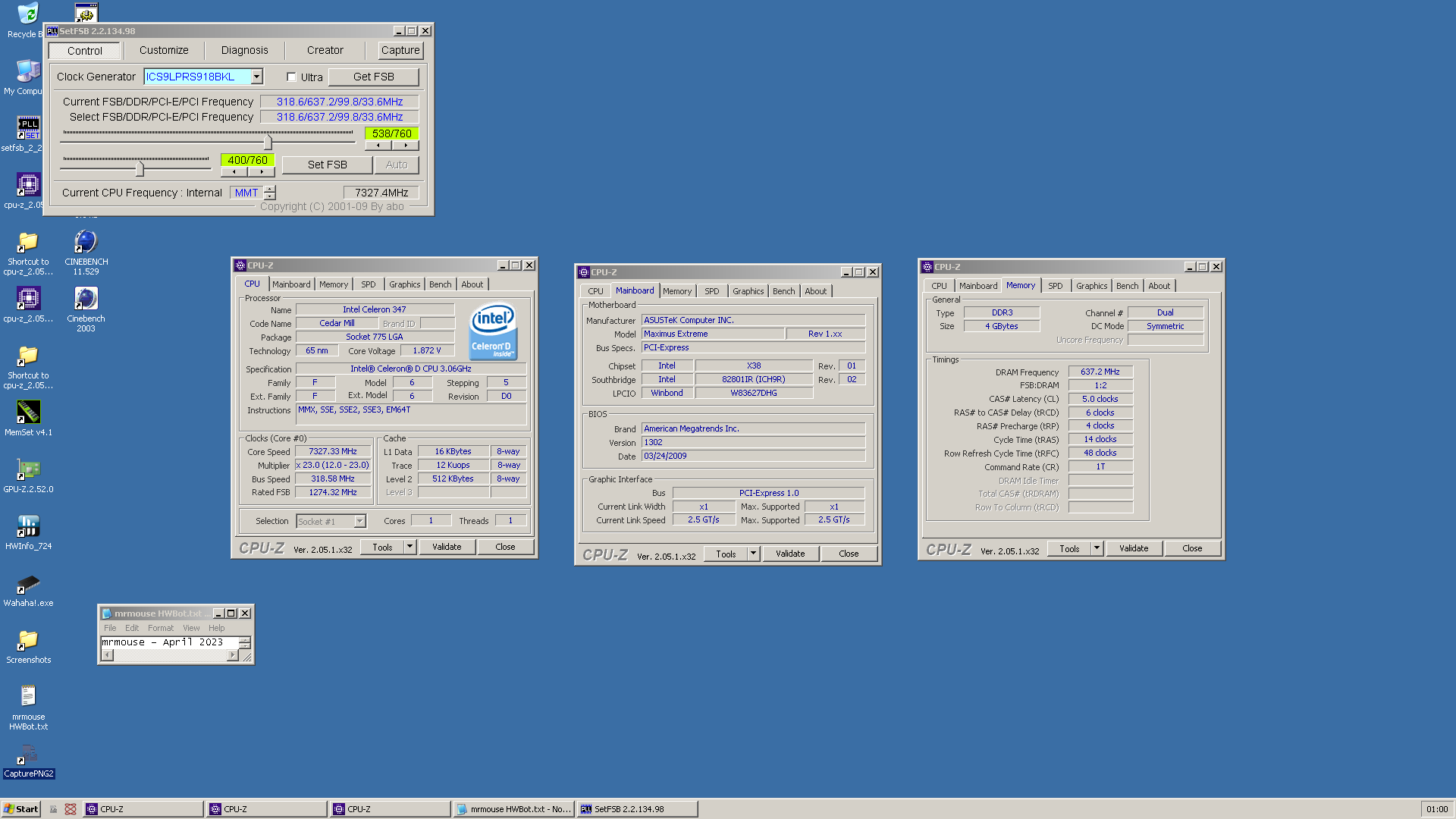The width and height of the screenshot is (1456, 819).
Task: Click the Select FSB frequency field
Action: (340, 117)
